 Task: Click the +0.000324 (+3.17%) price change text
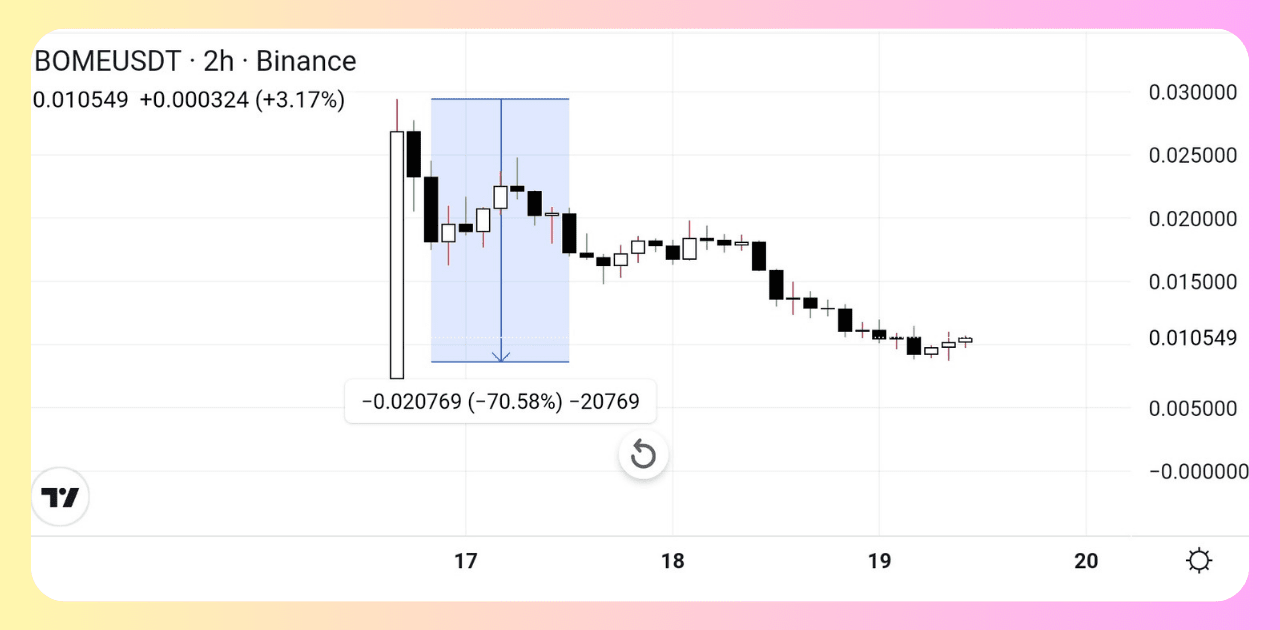point(242,100)
